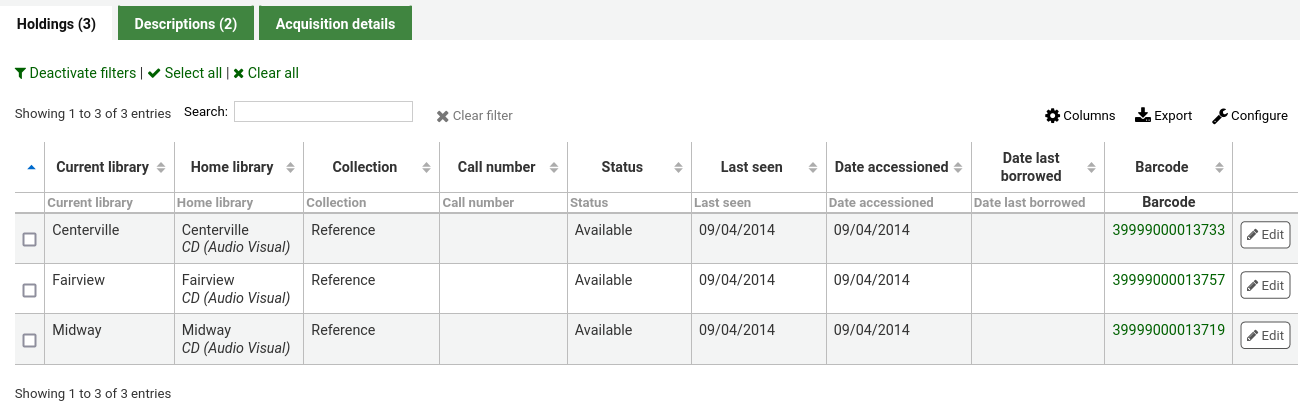Edit the Midway holding item
This screenshot has width=1300, height=415.
(1265, 336)
